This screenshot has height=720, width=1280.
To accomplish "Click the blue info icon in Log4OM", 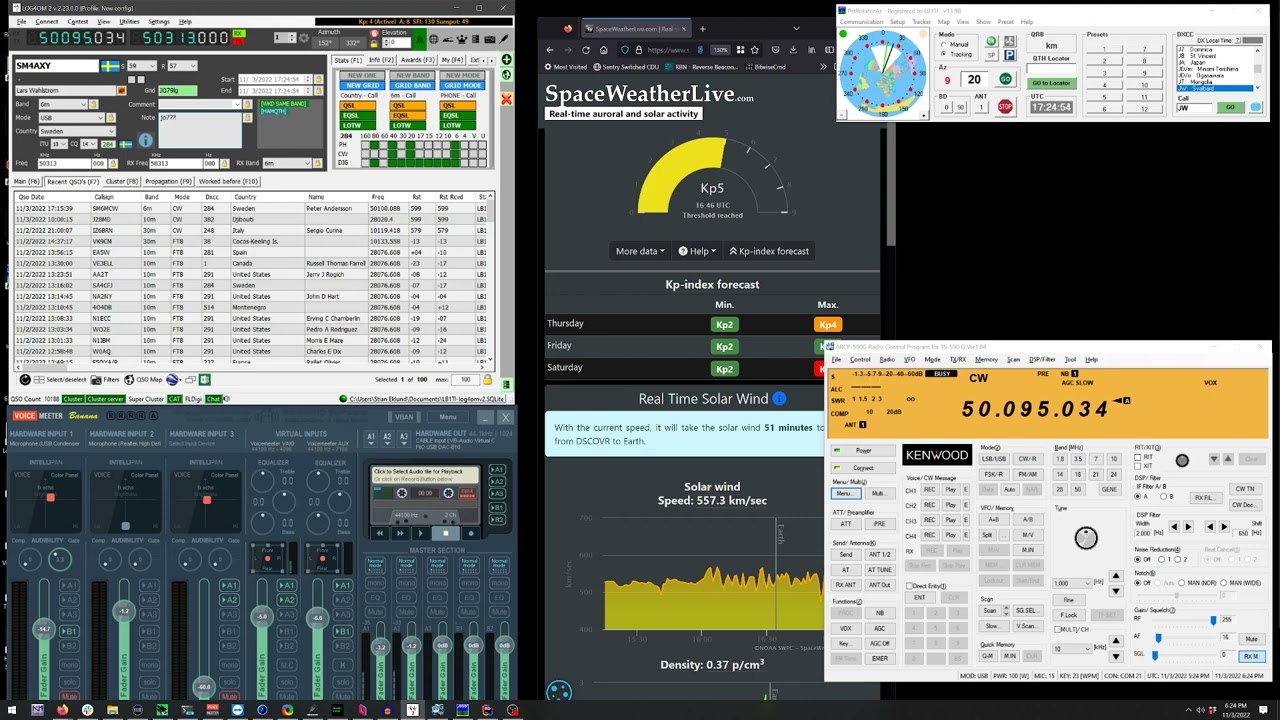I will click(145, 141).
